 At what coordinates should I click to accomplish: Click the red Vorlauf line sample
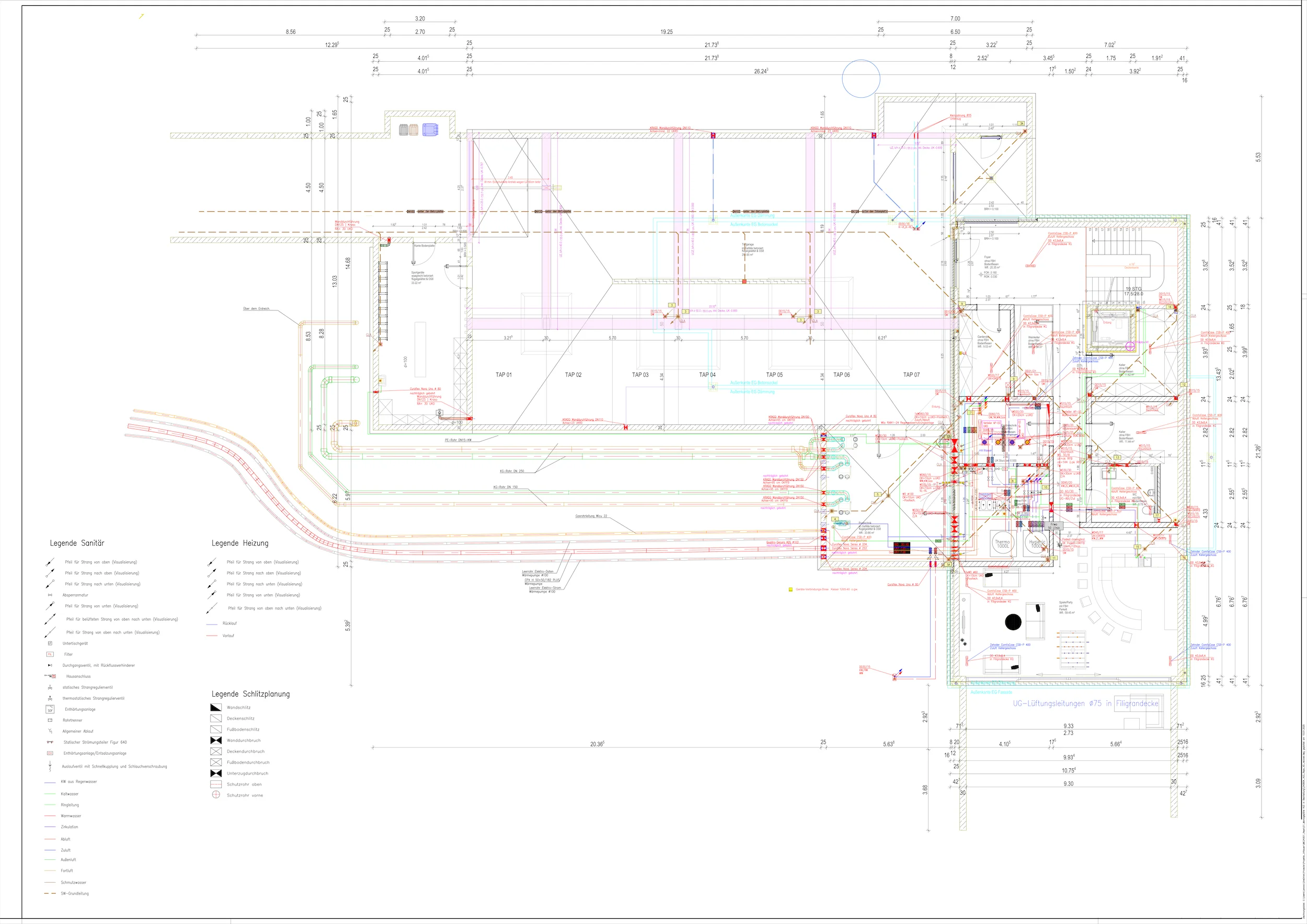212,636
